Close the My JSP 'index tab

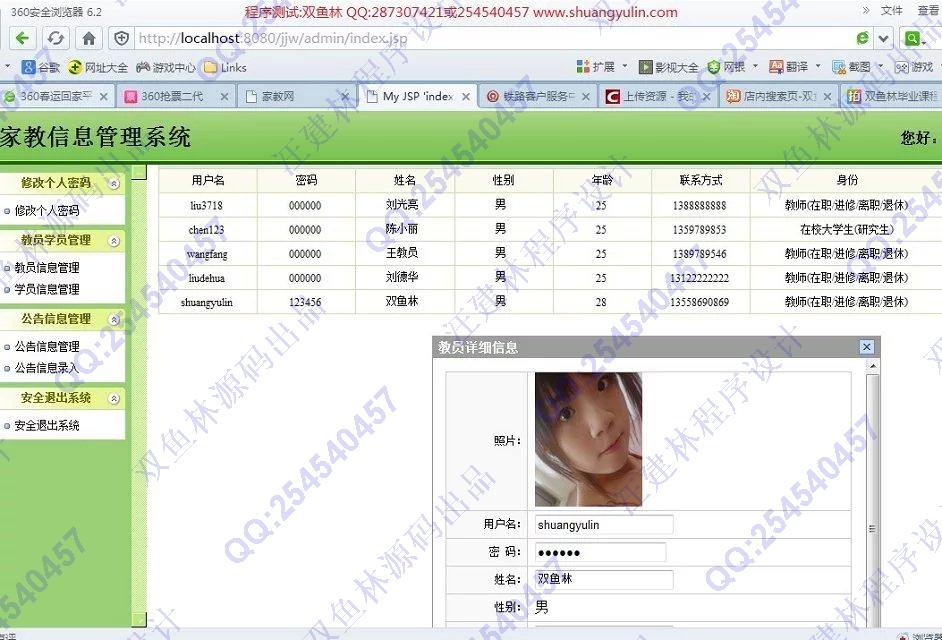point(466,97)
